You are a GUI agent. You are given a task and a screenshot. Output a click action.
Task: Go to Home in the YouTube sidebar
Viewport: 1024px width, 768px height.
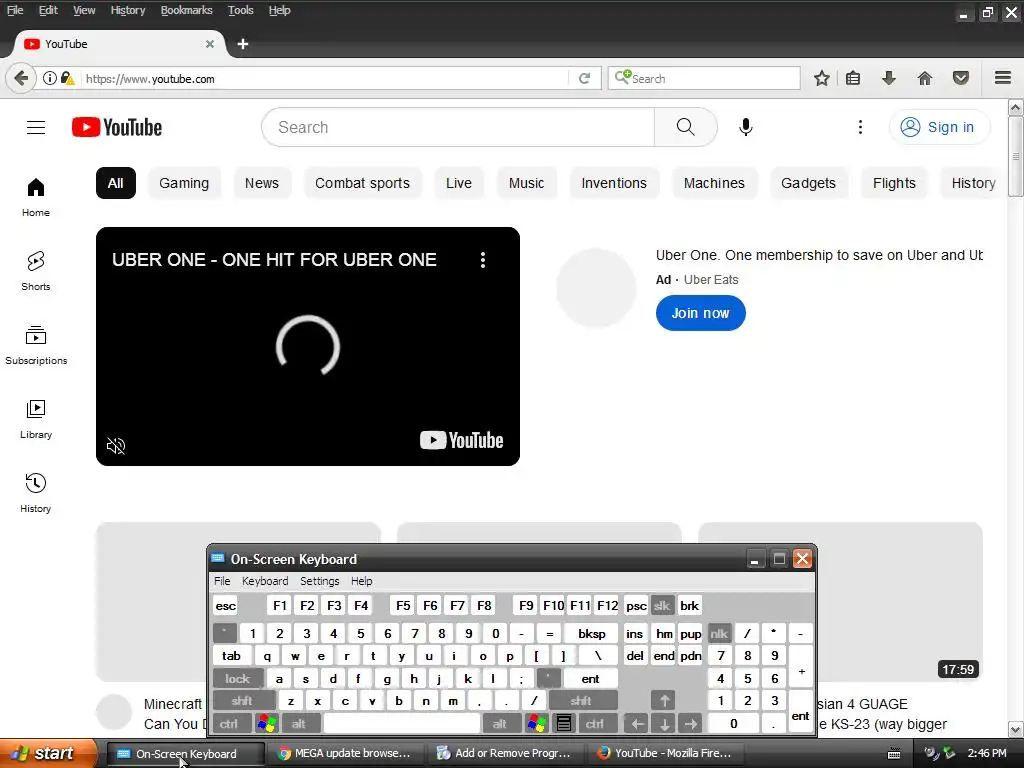click(x=36, y=197)
